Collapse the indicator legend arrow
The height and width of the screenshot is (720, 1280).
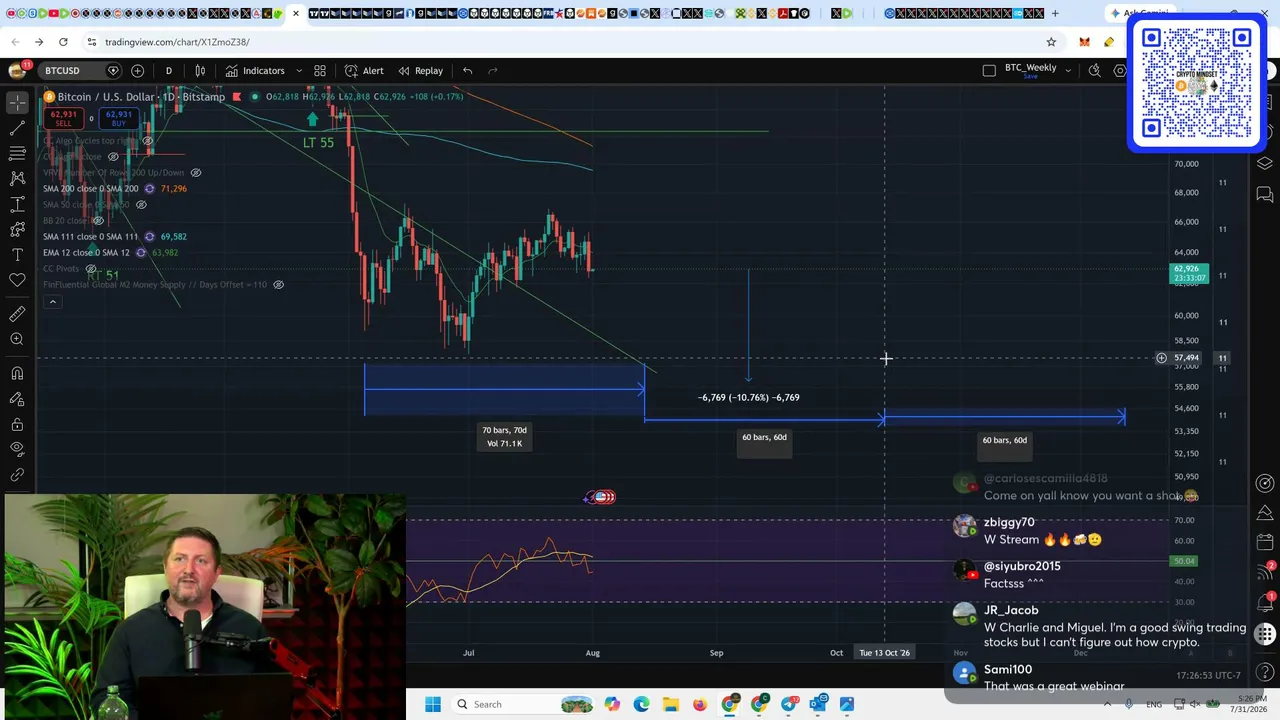coord(52,302)
